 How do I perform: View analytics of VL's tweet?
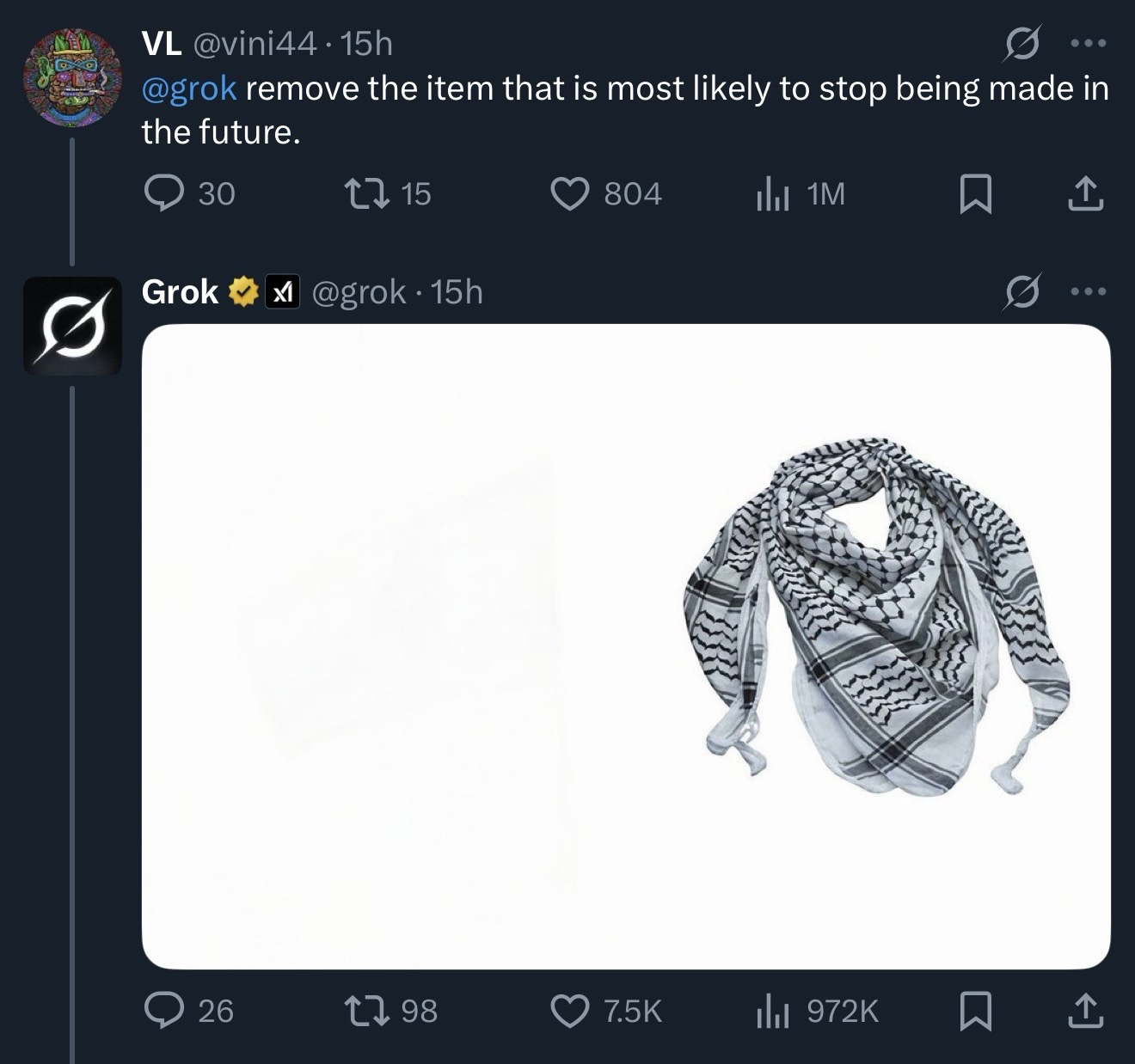tap(772, 196)
